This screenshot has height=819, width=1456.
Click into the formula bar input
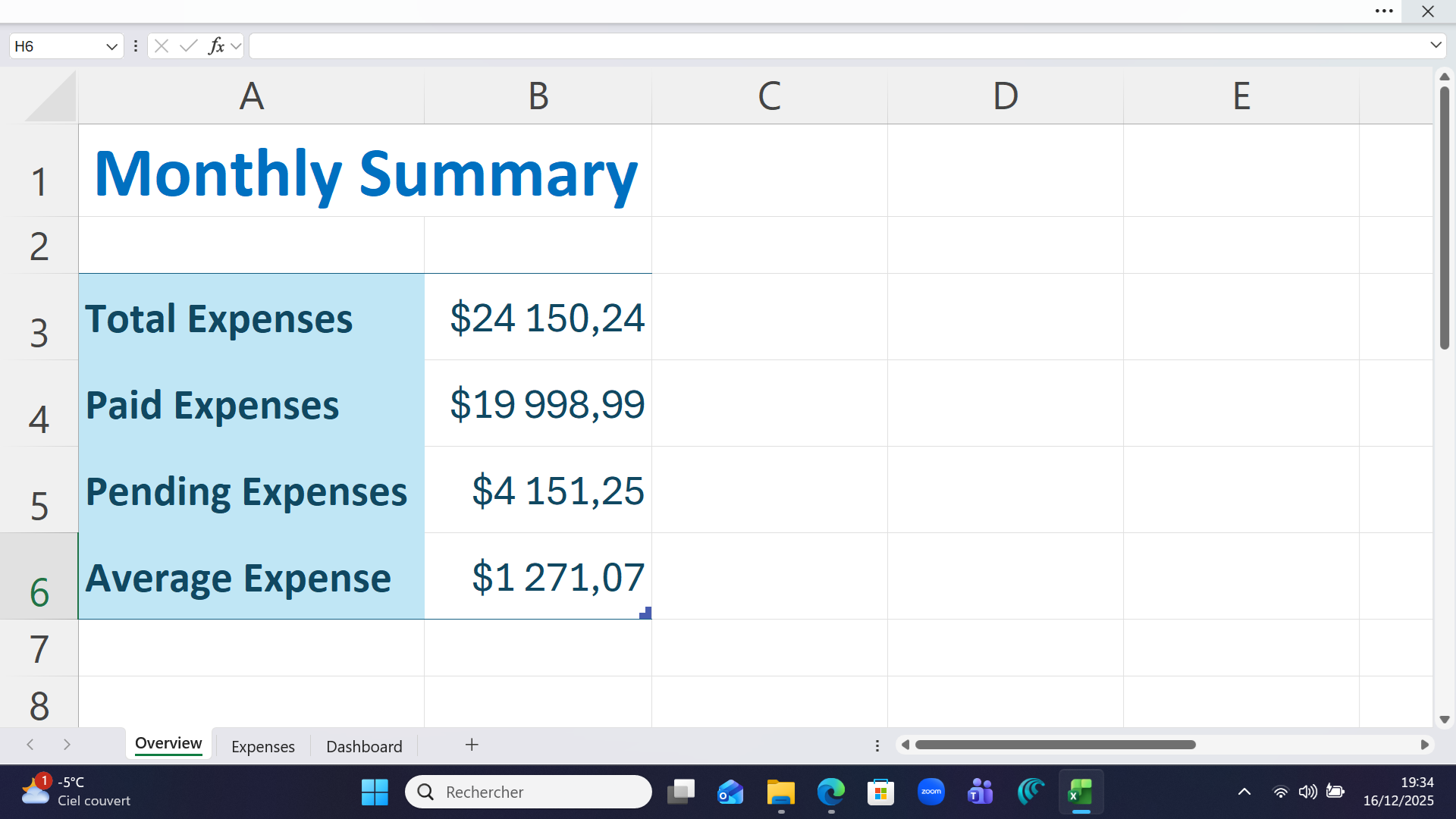coord(834,46)
